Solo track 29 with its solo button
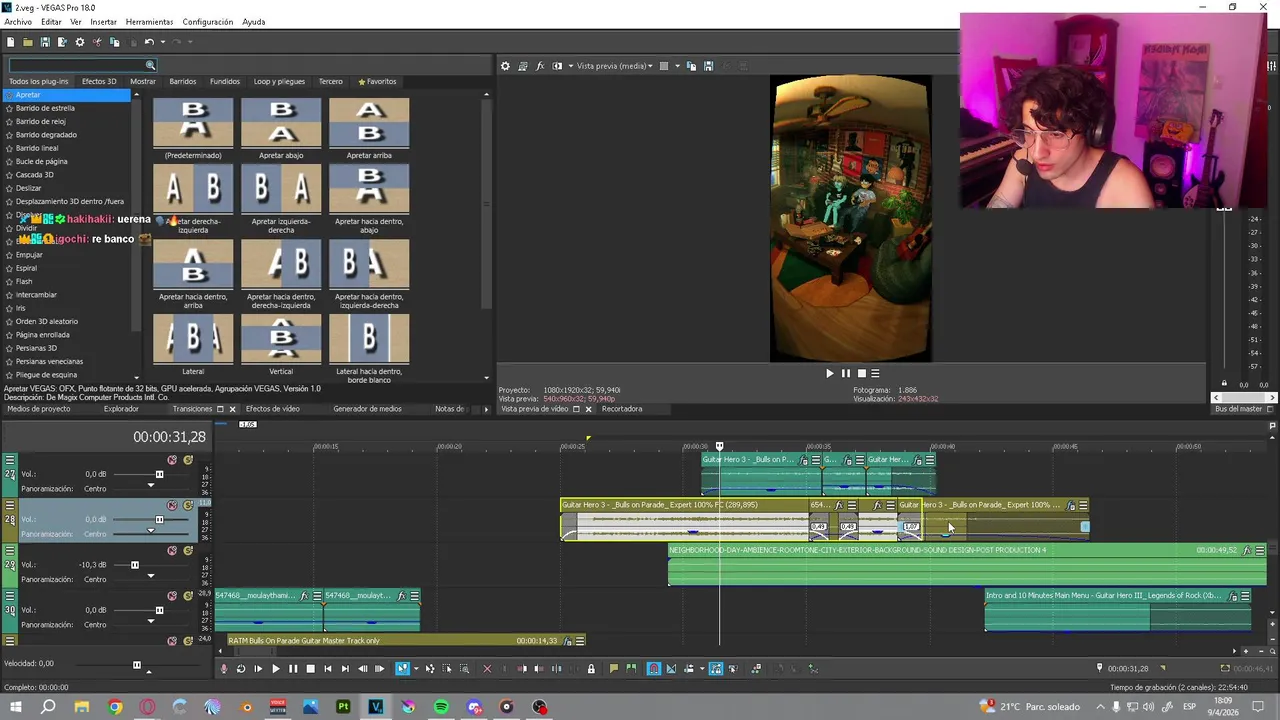Viewport: 1280px width, 720px height. coord(188,550)
